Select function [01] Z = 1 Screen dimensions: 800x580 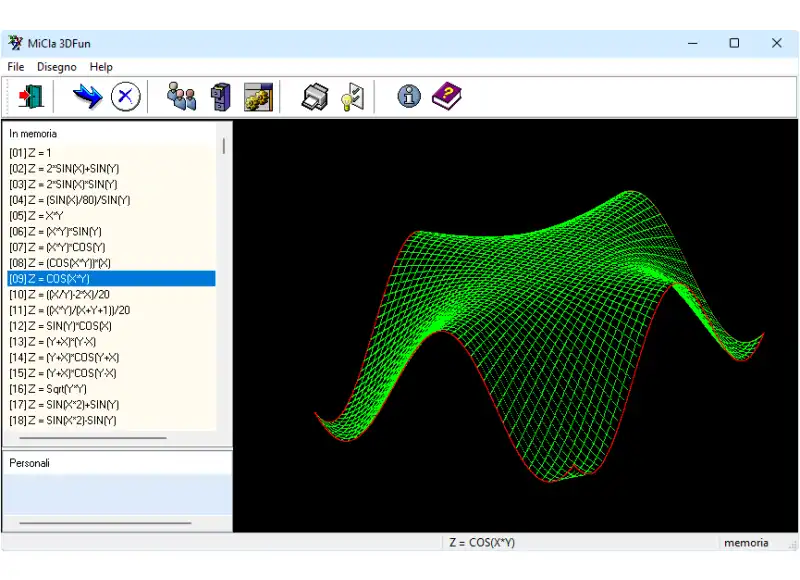[111, 153]
